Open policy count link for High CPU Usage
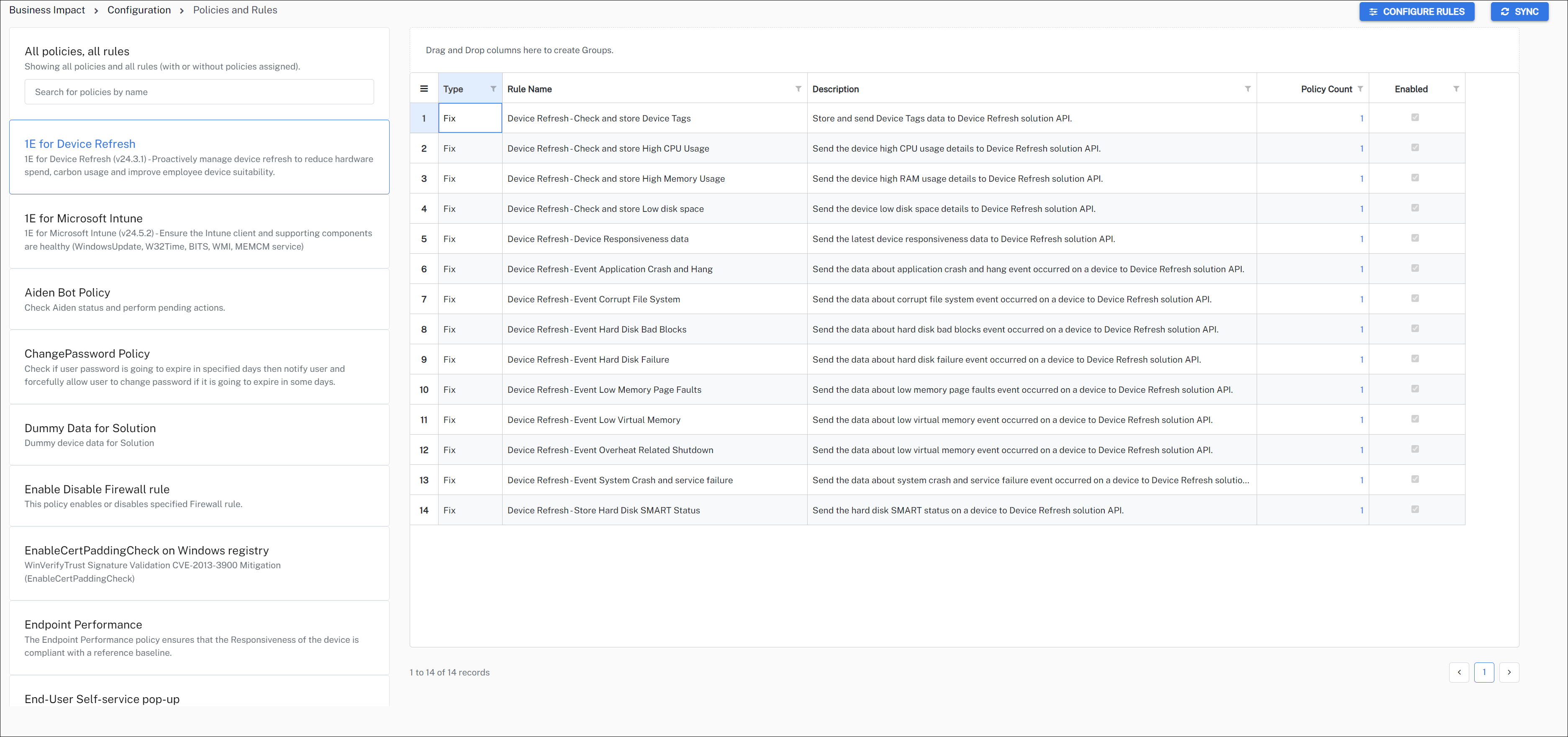This screenshot has height=737, width=1568. [1361, 149]
